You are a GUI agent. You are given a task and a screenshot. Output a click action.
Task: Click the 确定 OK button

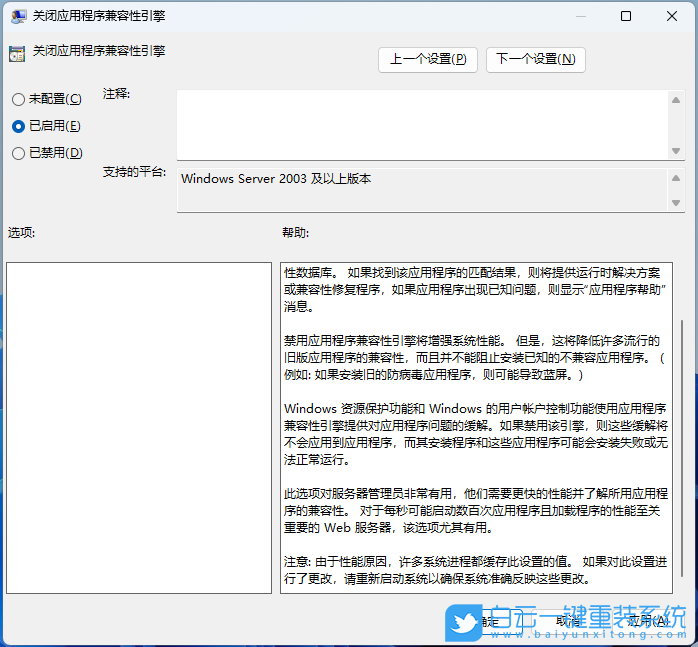pos(487,621)
